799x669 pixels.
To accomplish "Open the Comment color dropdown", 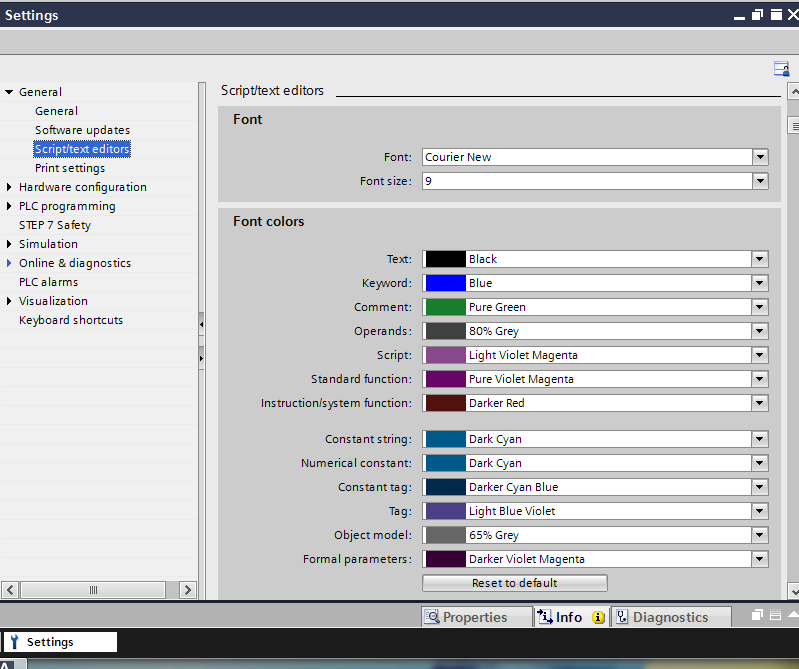I will 759,307.
